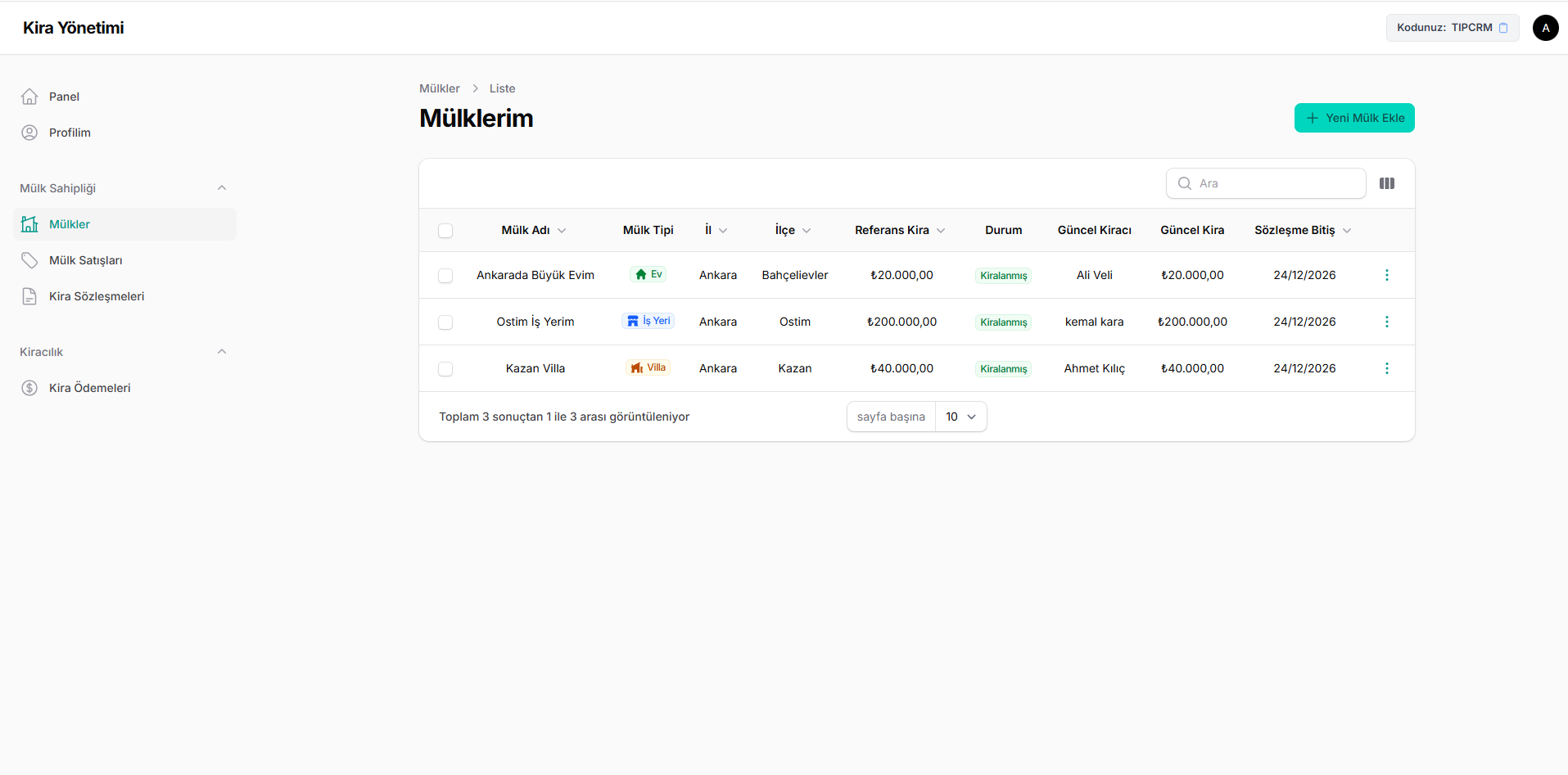This screenshot has width=1568, height=775.
Task: Open row actions for Ankarada Büyük Evim
Action: click(1386, 275)
